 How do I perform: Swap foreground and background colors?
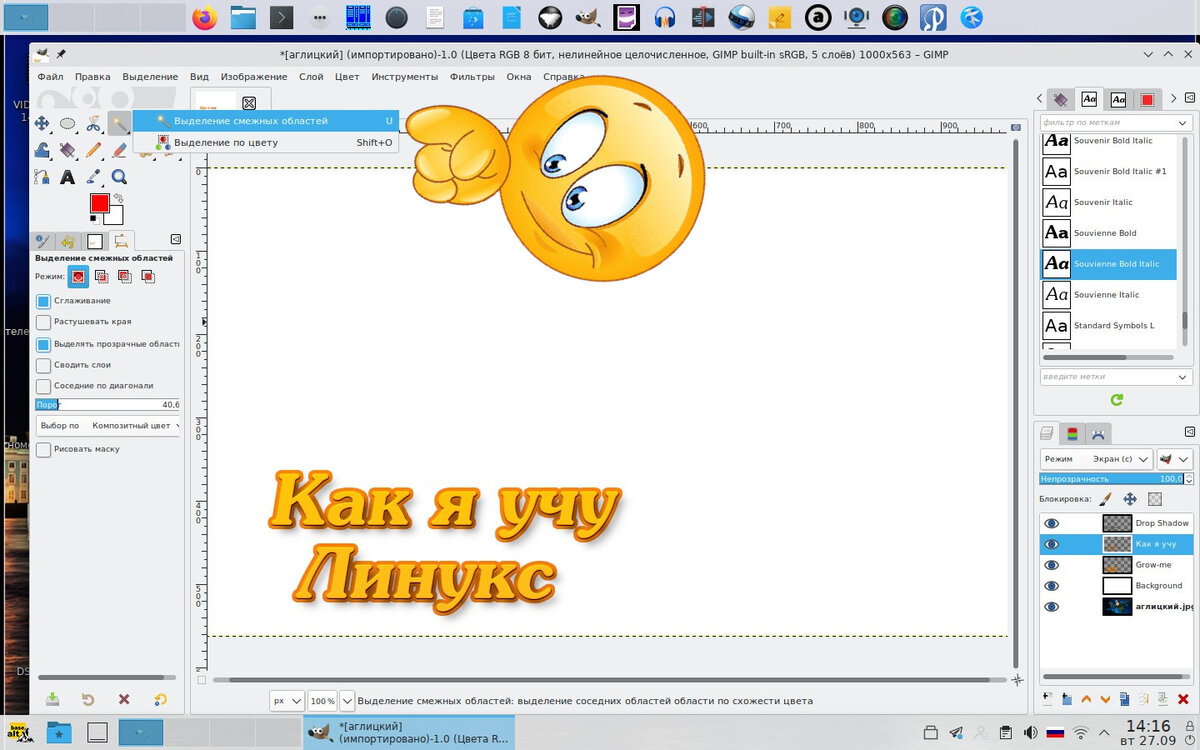117,199
